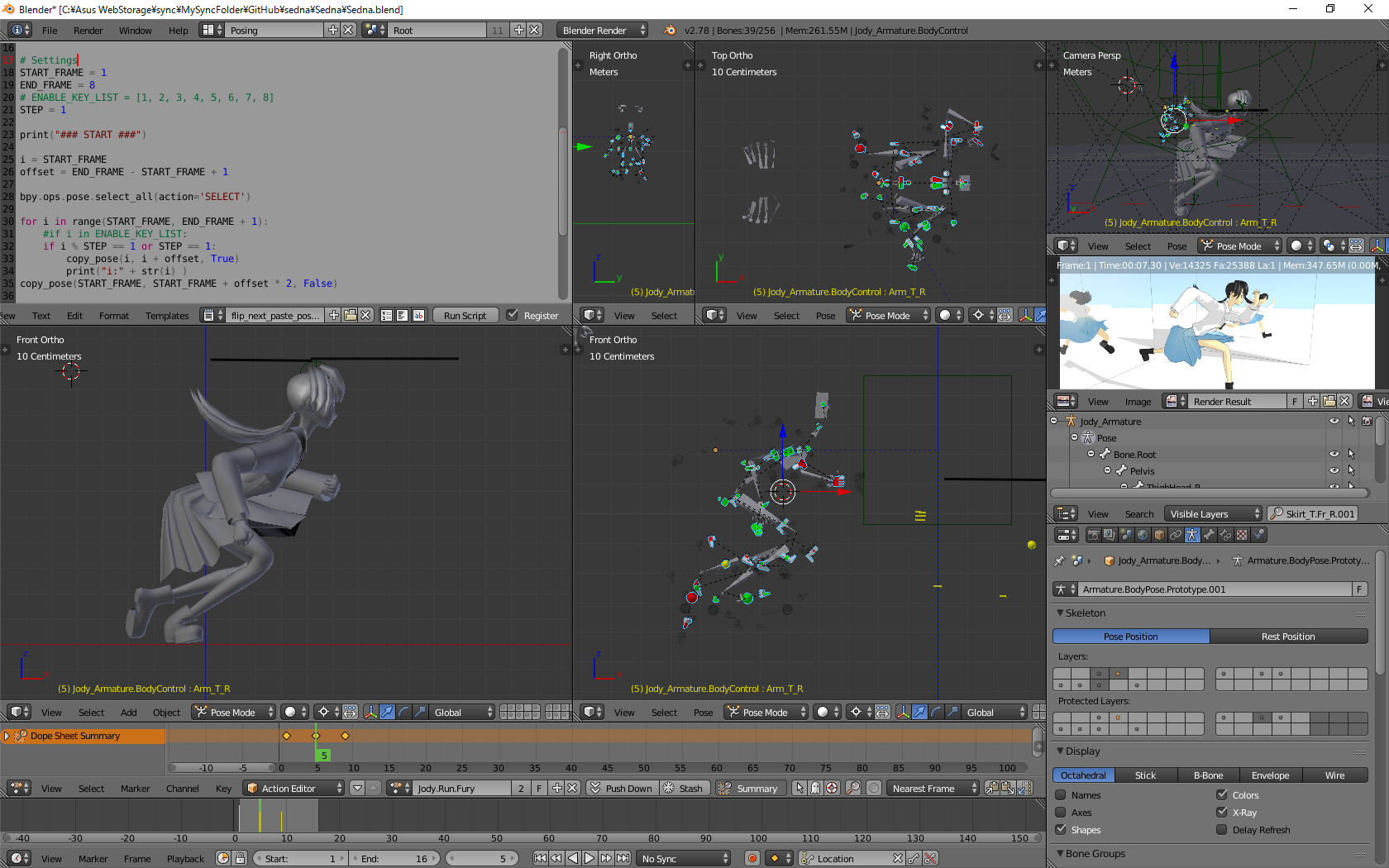Jump to last frame in timeline
The image size is (1389, 868).
623,858
